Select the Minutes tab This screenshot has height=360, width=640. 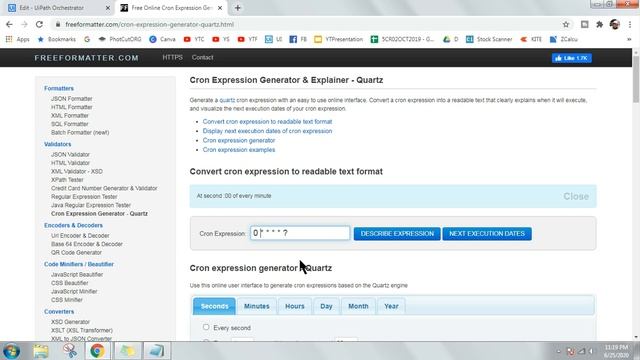click(x=256, y=306)
